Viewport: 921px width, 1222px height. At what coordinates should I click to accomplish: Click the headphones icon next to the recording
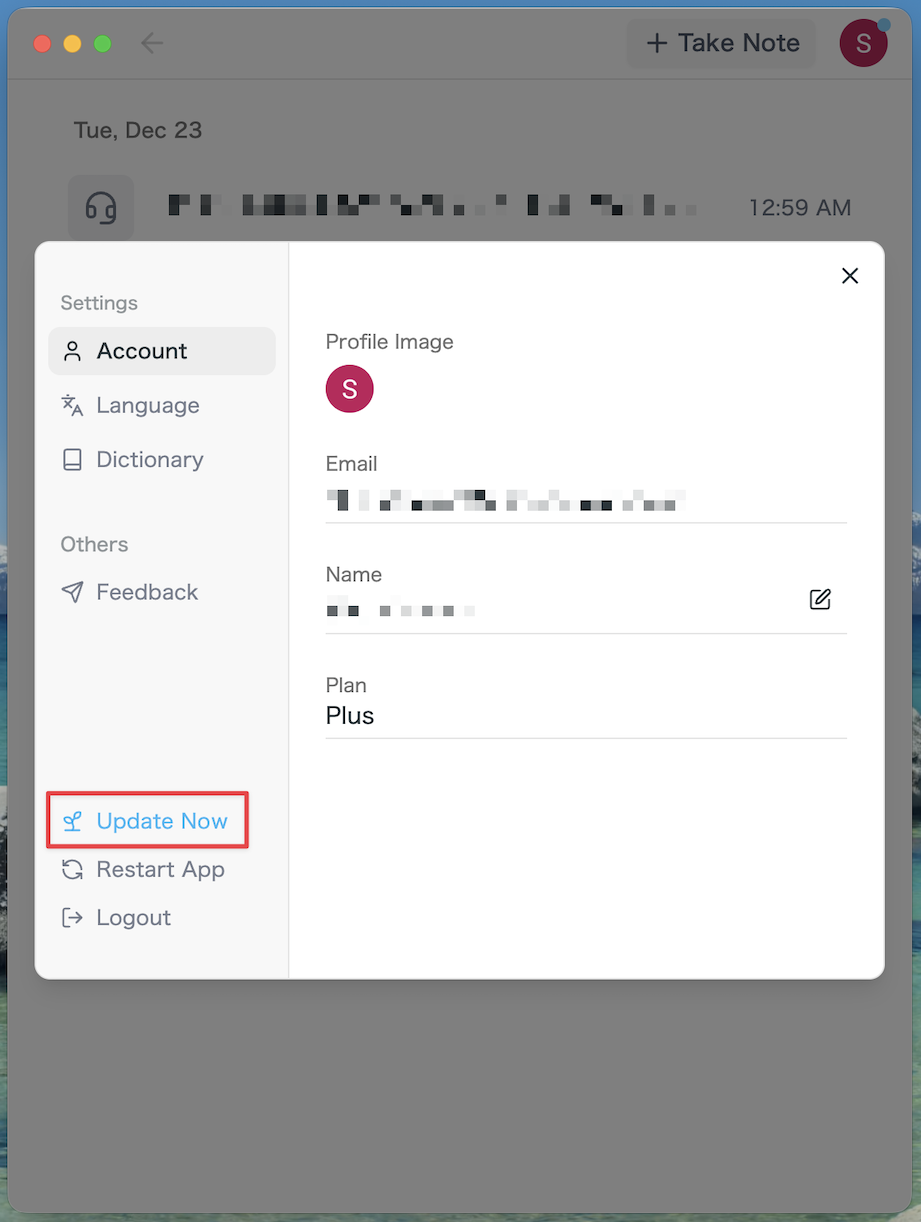pos(101,207)
